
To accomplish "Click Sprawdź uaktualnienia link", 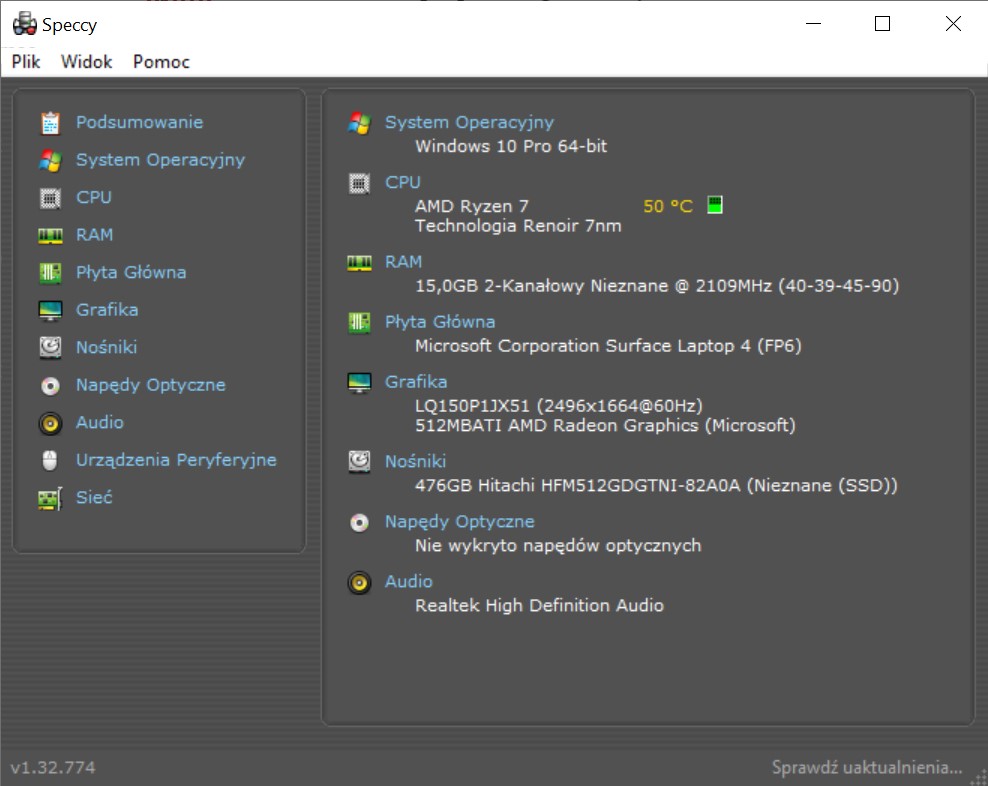I will (867, 767).
